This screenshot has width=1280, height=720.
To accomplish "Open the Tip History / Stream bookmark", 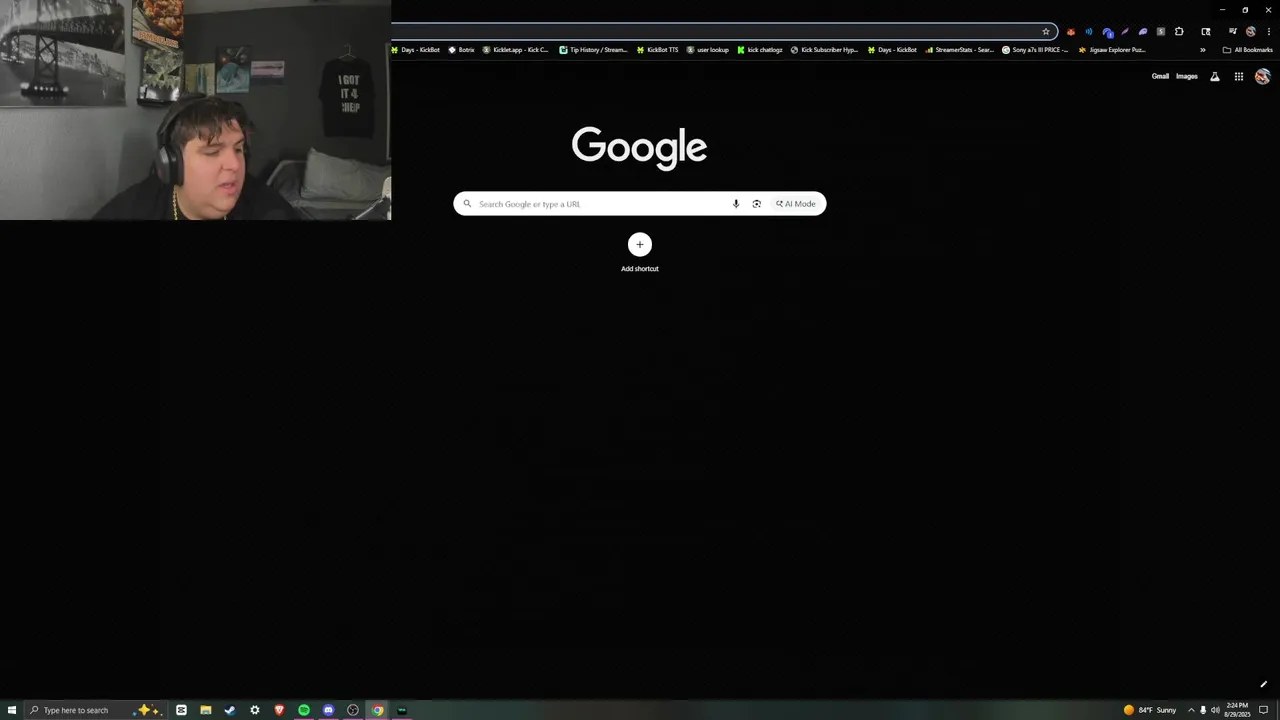I will click(594, 49).
